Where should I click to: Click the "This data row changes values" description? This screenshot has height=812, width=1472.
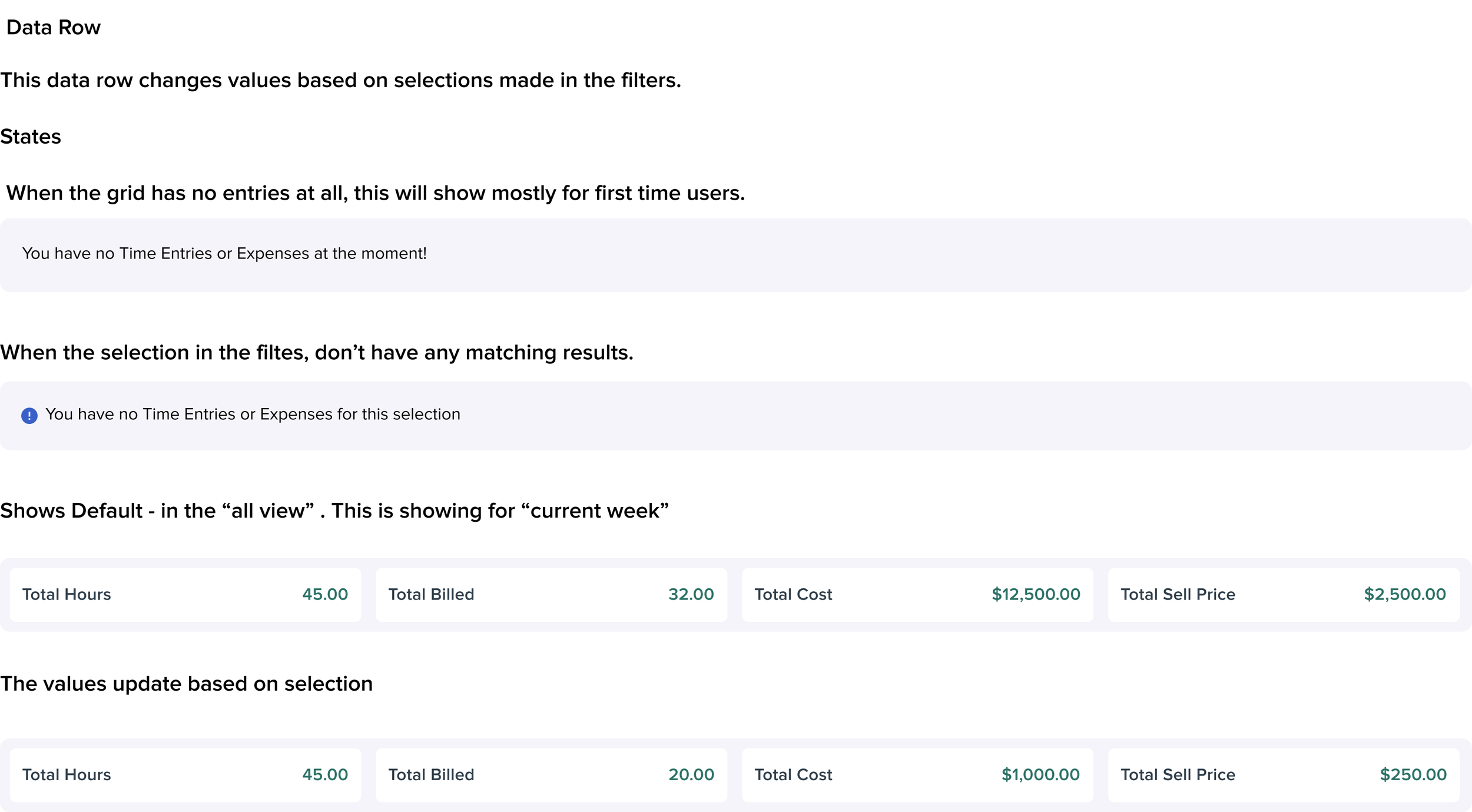click(340, 81)
